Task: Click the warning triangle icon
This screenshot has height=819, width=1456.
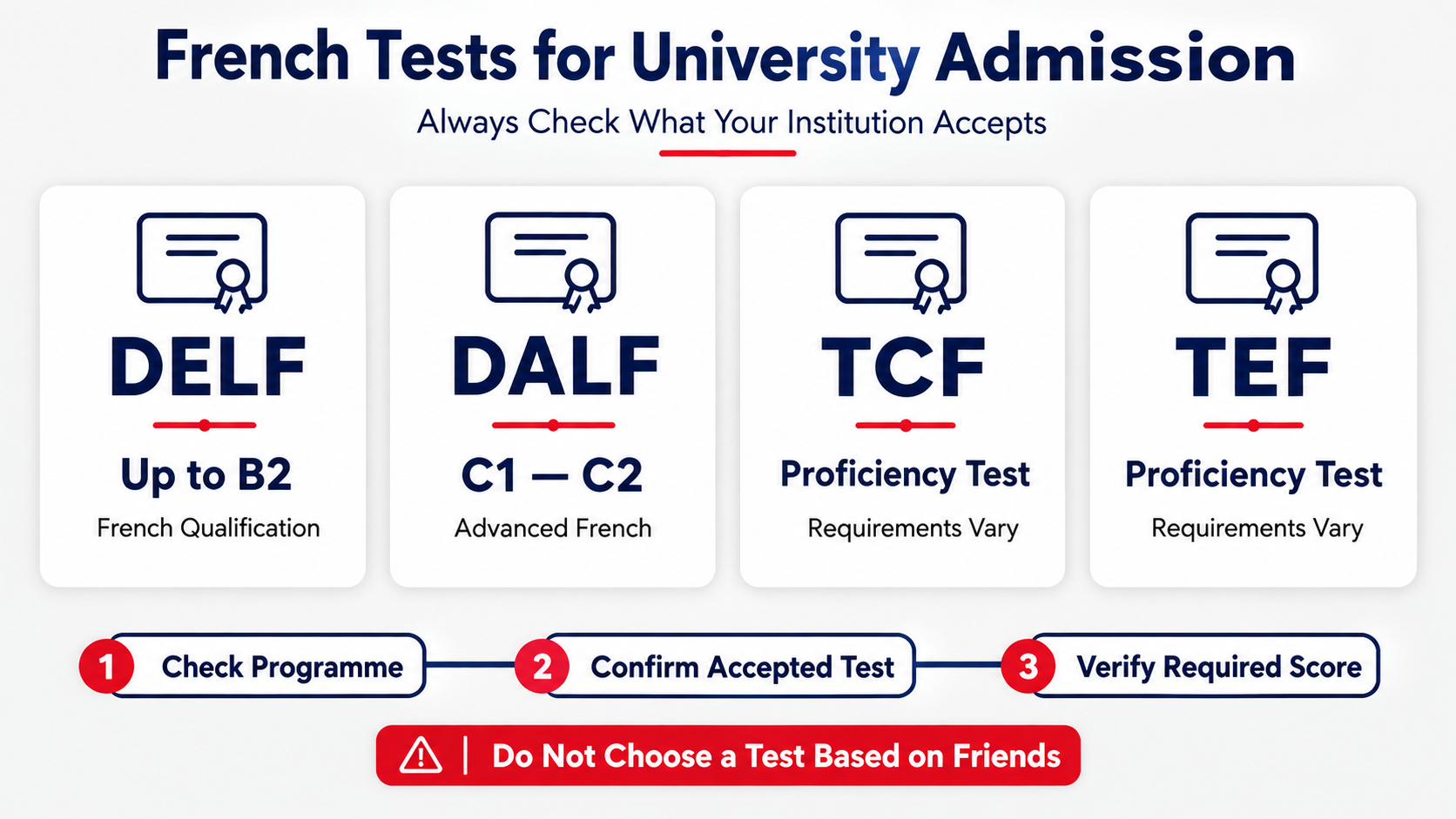Action: (421, 755)
